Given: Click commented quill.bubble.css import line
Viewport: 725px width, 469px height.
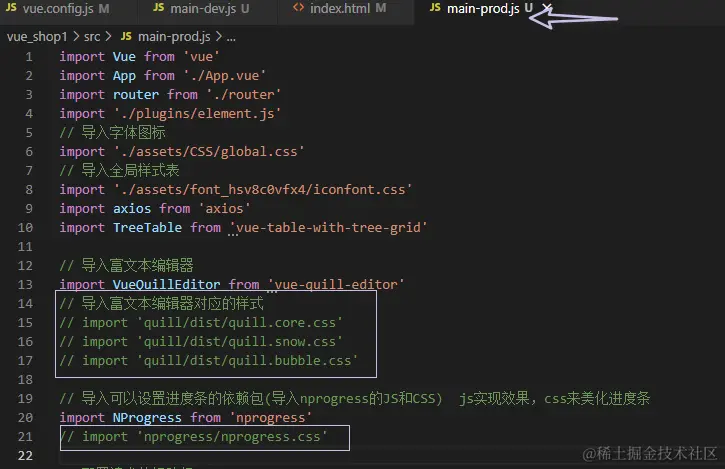Looking at the screenshot, I should click(x=209, y=360).
